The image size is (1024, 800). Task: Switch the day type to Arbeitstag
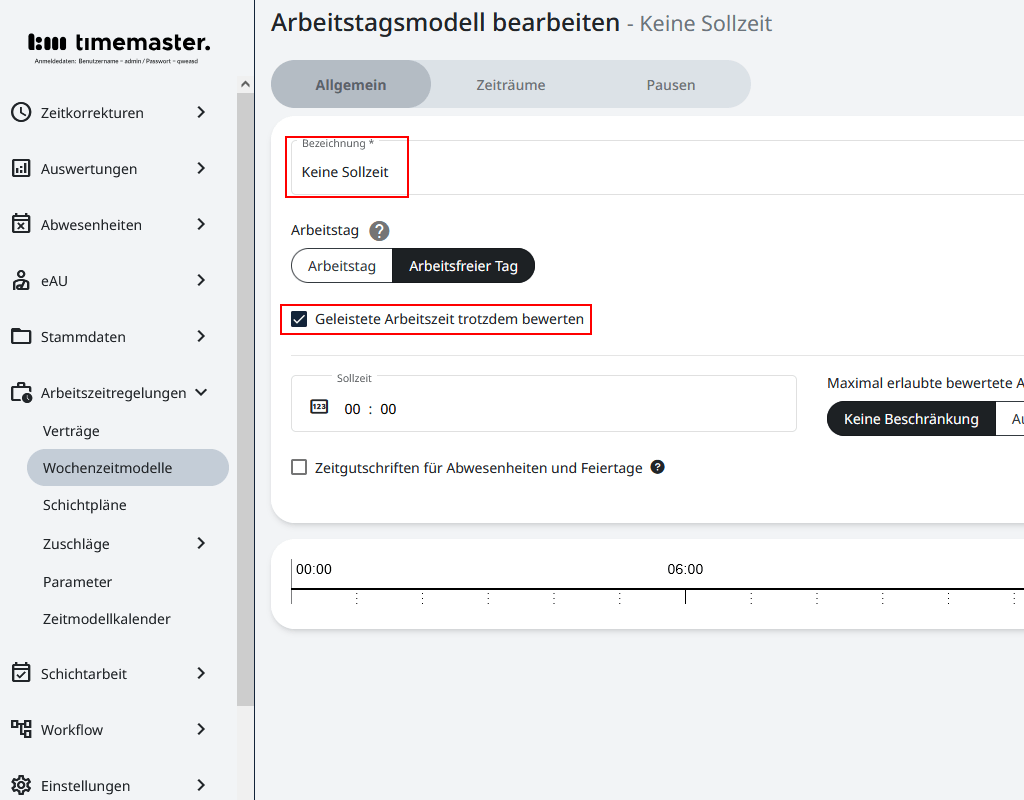coord(341,266)
